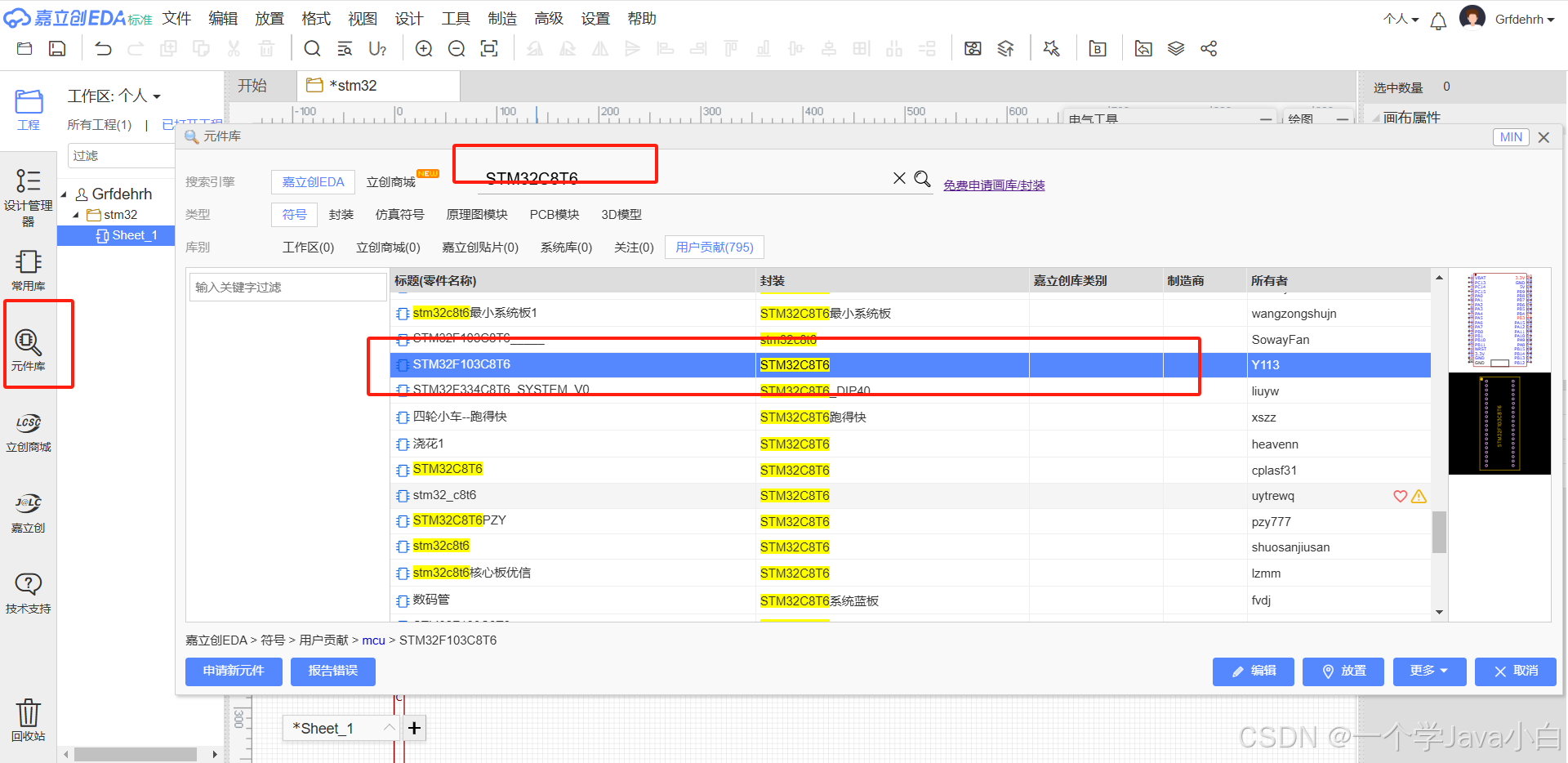The image size is (1568, 763).
Task: Select the 四轮小车--跑得快 result row
Action: (911, 417)
